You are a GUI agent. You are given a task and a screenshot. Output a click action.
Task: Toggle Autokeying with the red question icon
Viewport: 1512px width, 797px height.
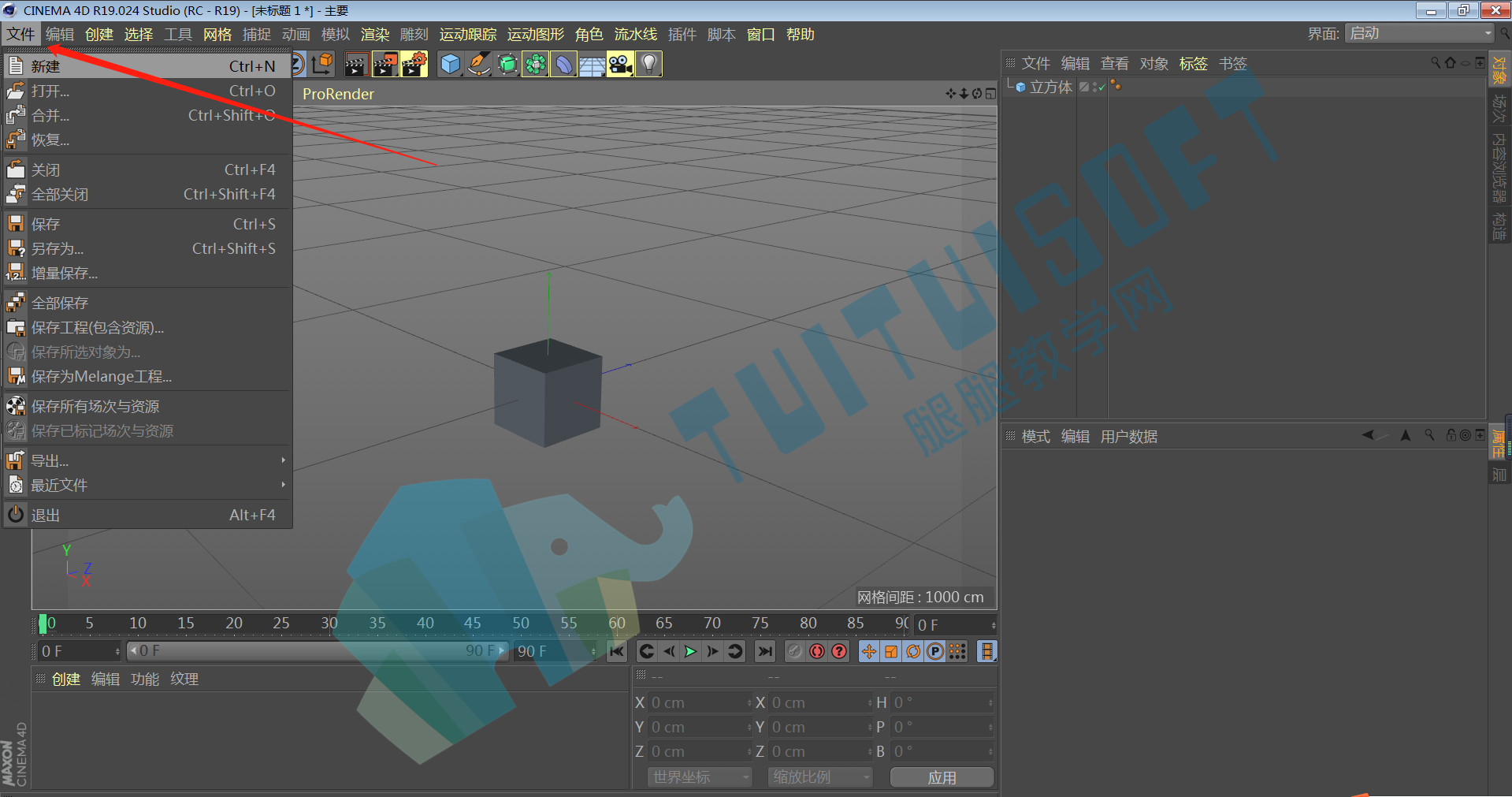click(839, 651)
